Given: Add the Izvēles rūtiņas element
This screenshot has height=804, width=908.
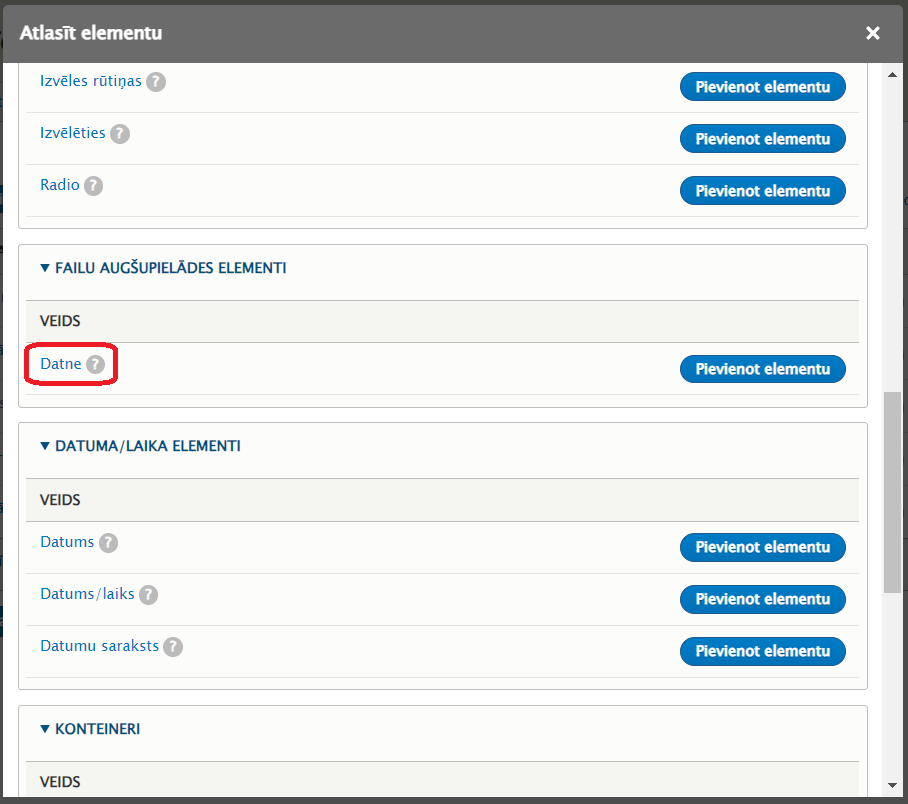Looking at the screenshot, I should click(x=763, y=86).
